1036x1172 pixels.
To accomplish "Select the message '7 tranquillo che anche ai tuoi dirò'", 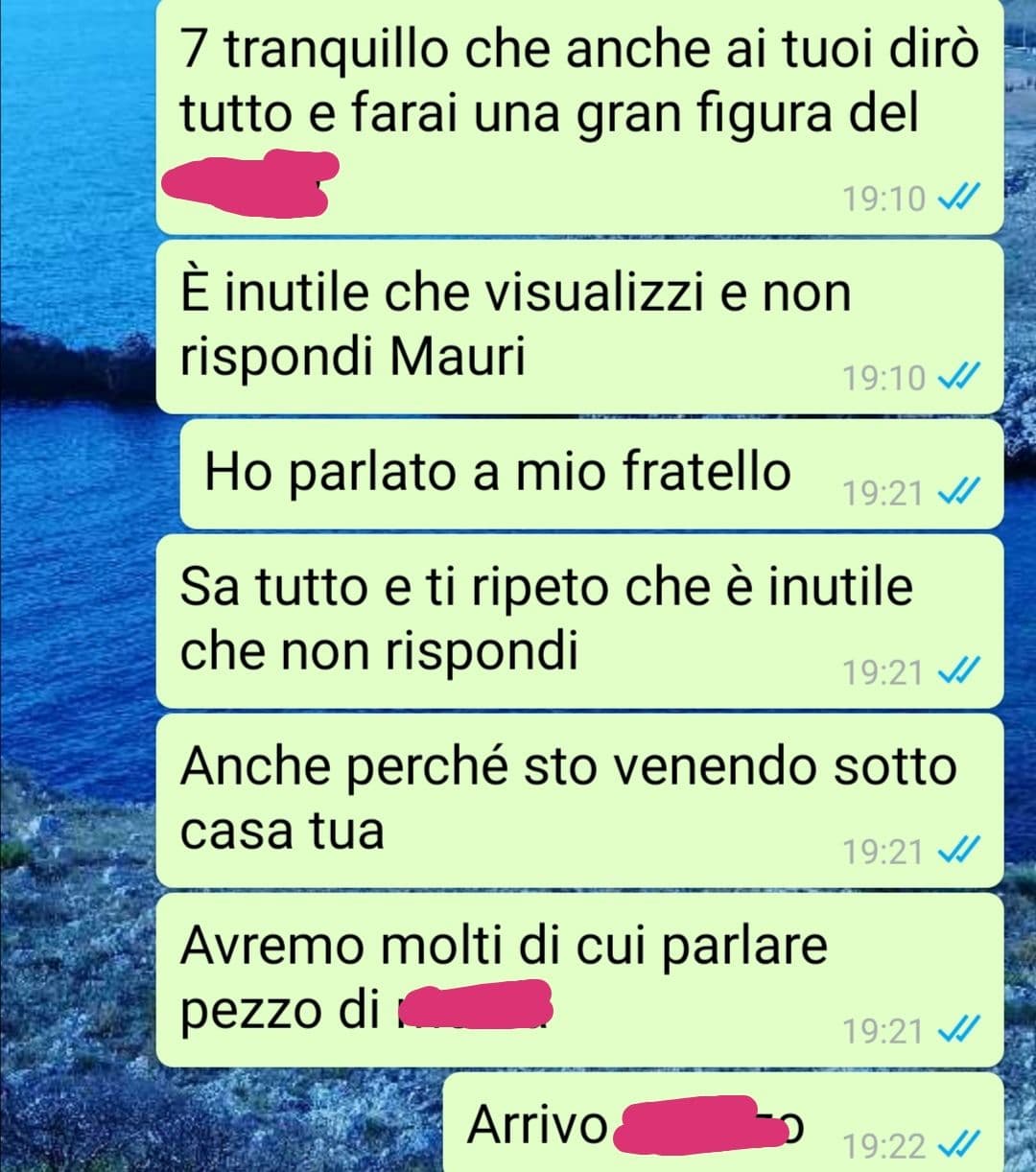I will tap(579, 116).
